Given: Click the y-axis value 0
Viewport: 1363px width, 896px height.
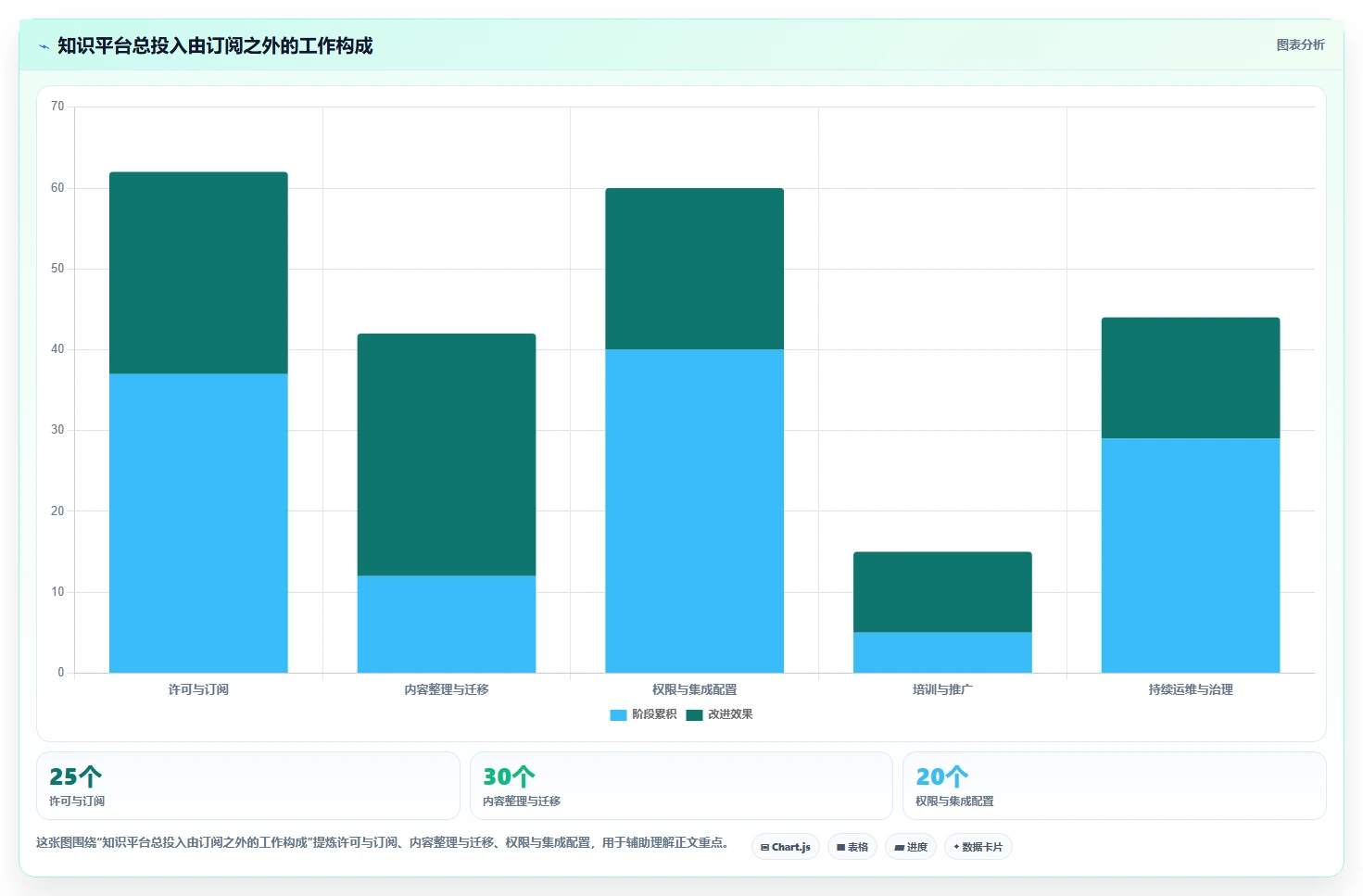Looking at the screenshot, I should [x=61, y=673].
